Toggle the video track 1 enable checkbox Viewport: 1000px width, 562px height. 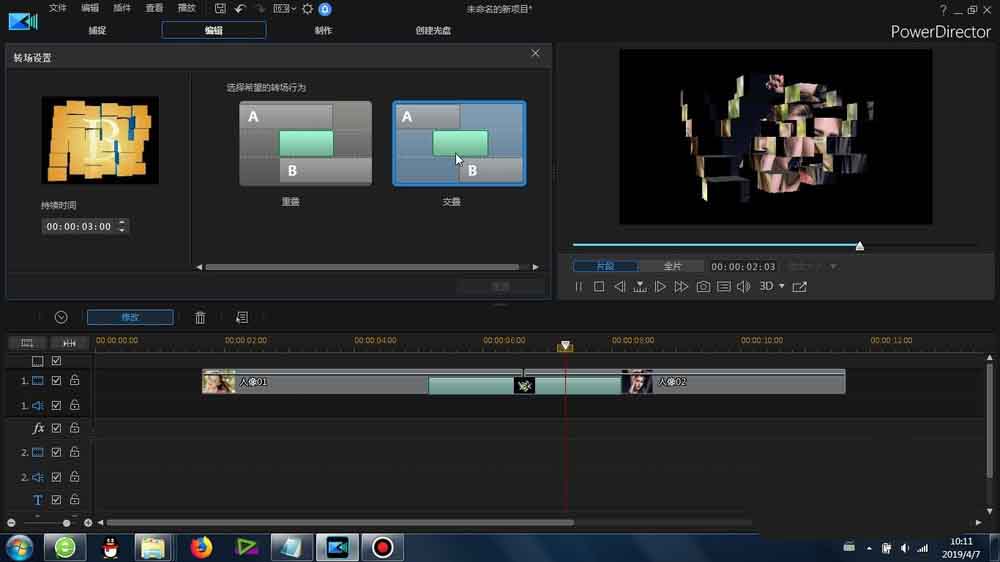coord(56,380)
